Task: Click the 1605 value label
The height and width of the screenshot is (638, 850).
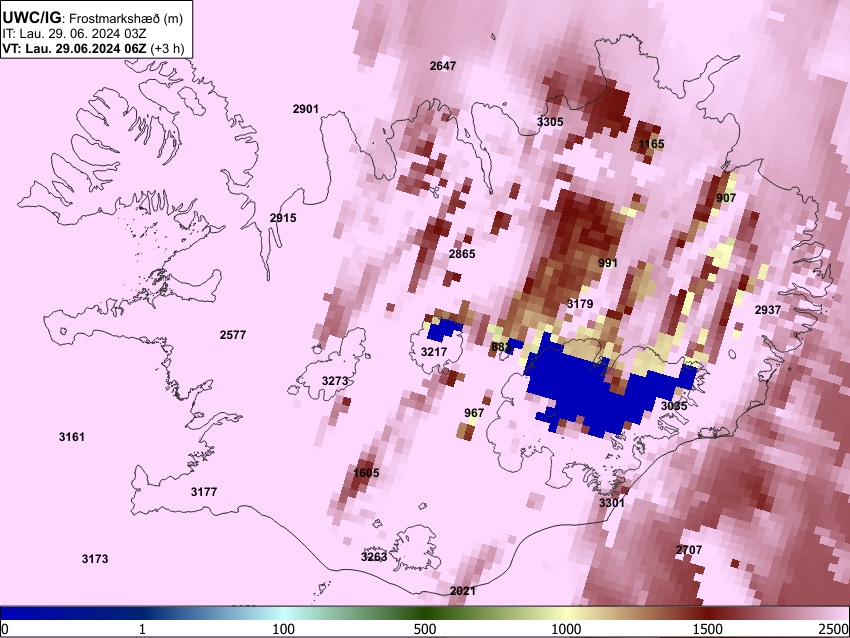Action: [366, 473]
